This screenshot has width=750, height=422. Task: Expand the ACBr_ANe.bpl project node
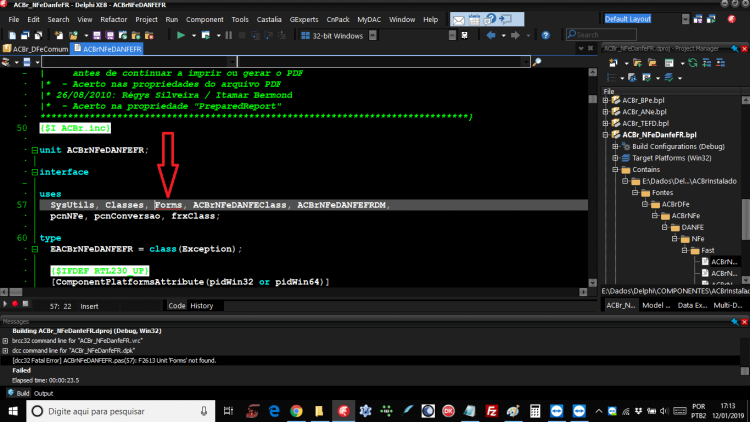[606, 112]
